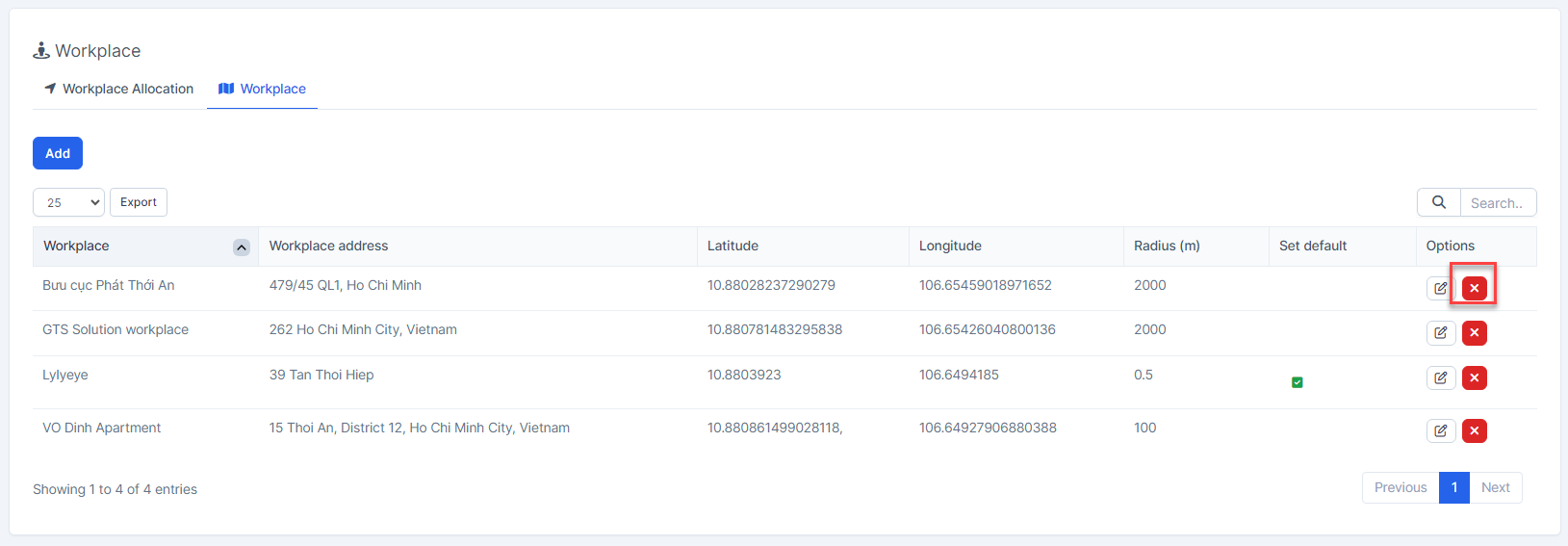Focus the Search text field
This screenshot has height=546, width=1568.
tap(1497, 203)
